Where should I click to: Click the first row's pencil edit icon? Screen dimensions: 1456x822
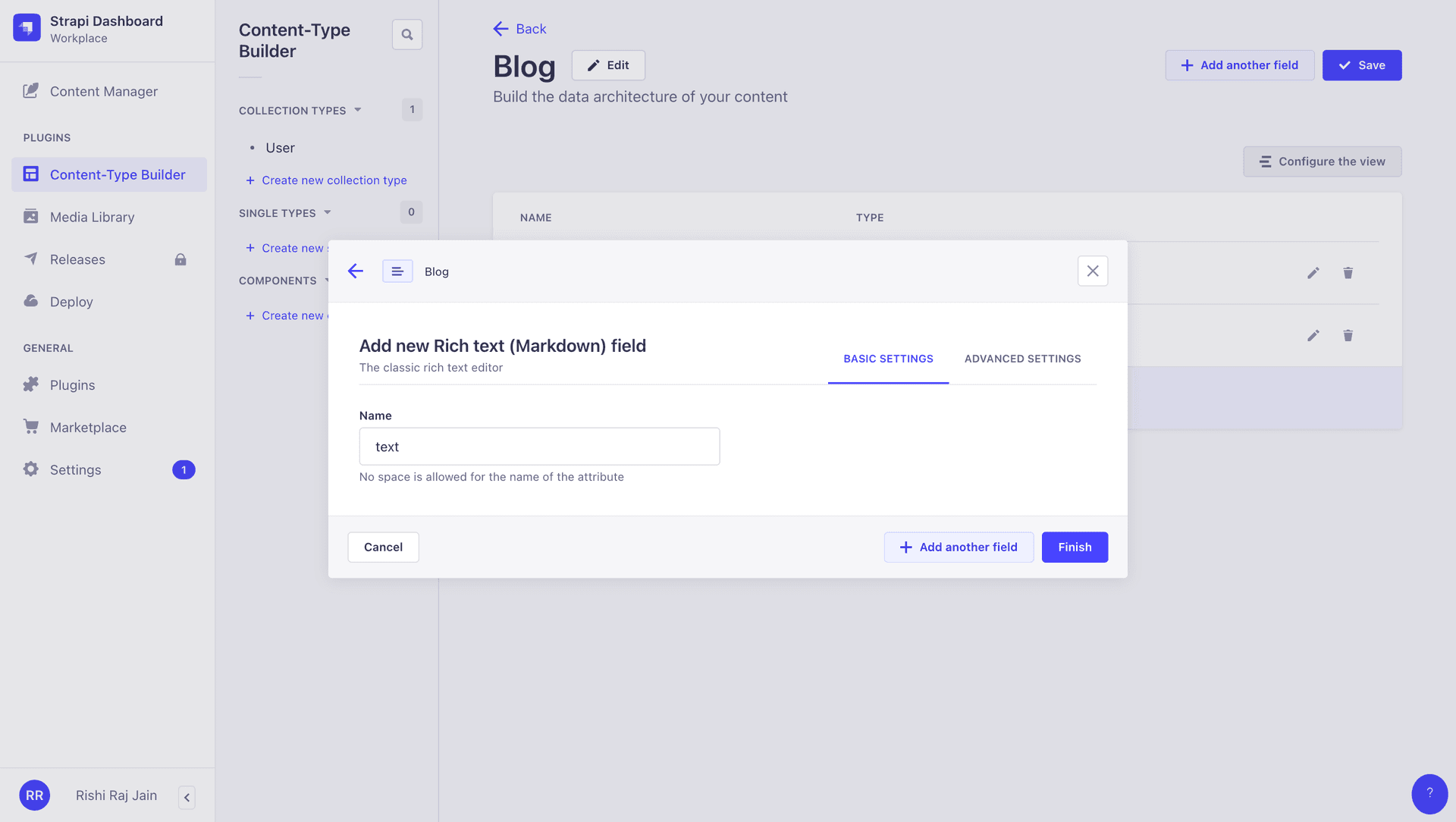[x=1313, y=273]
